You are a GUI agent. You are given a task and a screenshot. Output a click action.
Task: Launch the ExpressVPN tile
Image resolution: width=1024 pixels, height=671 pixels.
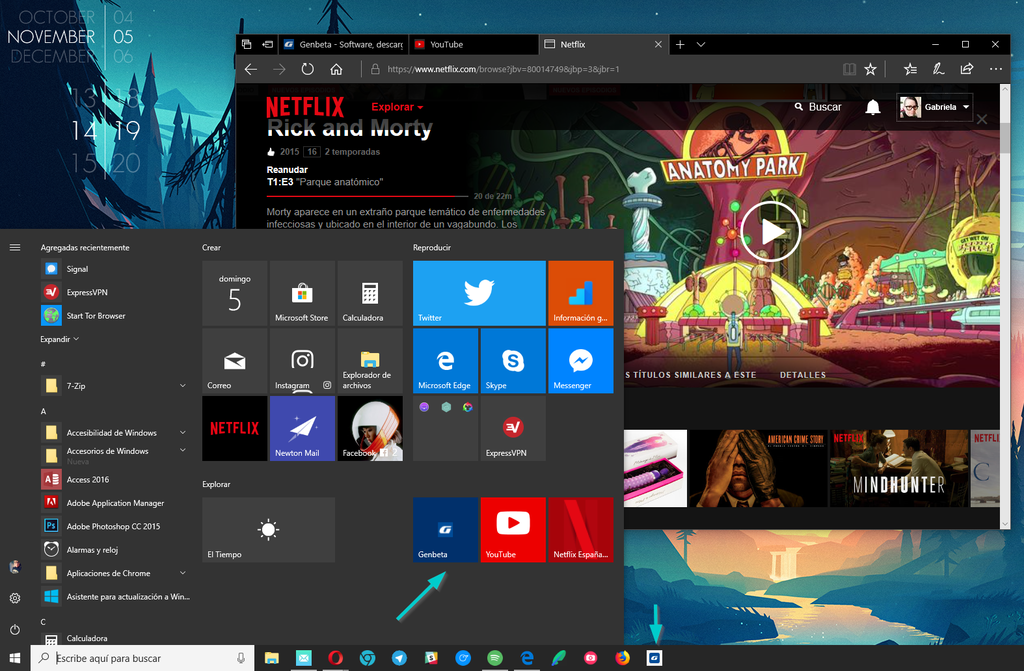click(x=513, y=428)
